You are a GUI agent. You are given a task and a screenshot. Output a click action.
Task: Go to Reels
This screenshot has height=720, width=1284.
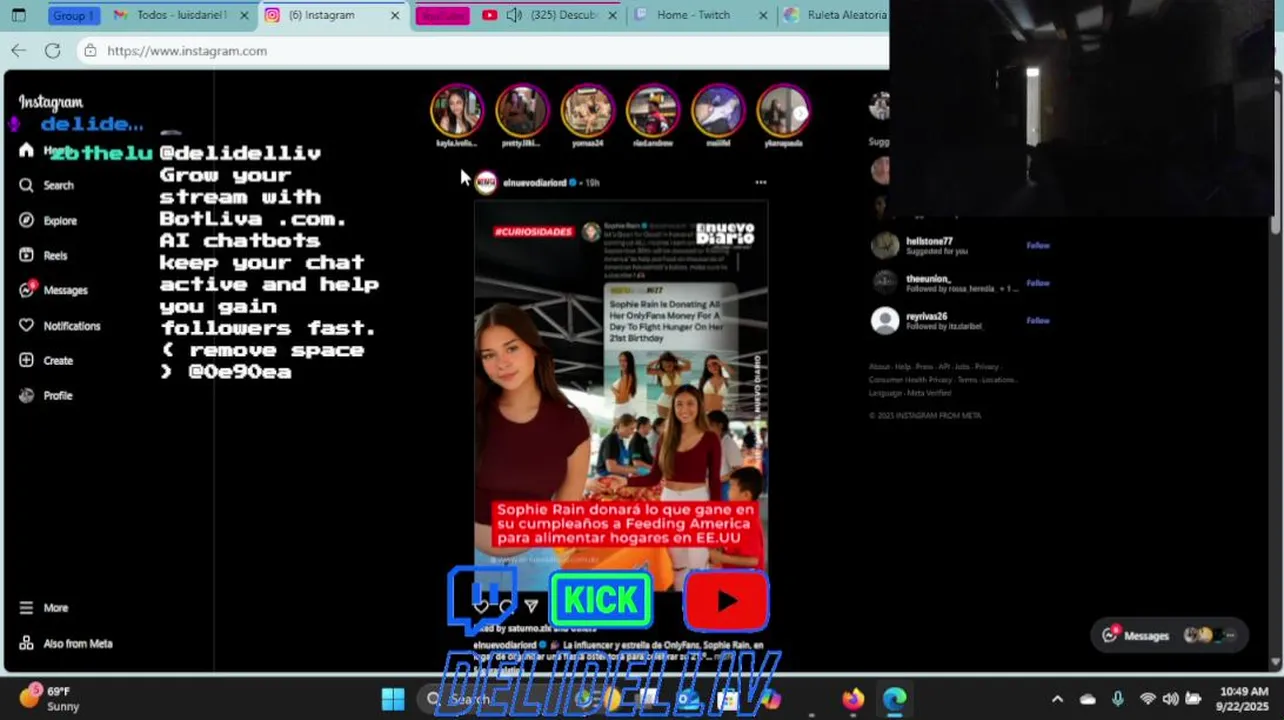tap(43, 255)
